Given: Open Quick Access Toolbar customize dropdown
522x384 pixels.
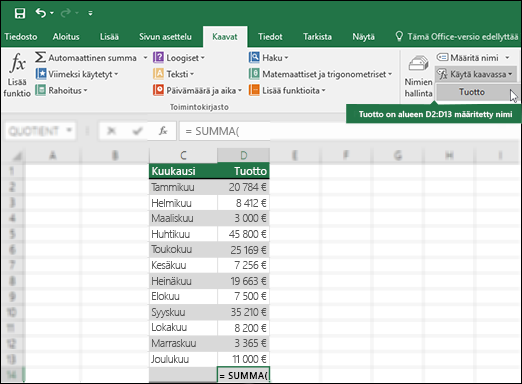Looking at the screenshot, I should pyautogui.click(x=90, y=13).
